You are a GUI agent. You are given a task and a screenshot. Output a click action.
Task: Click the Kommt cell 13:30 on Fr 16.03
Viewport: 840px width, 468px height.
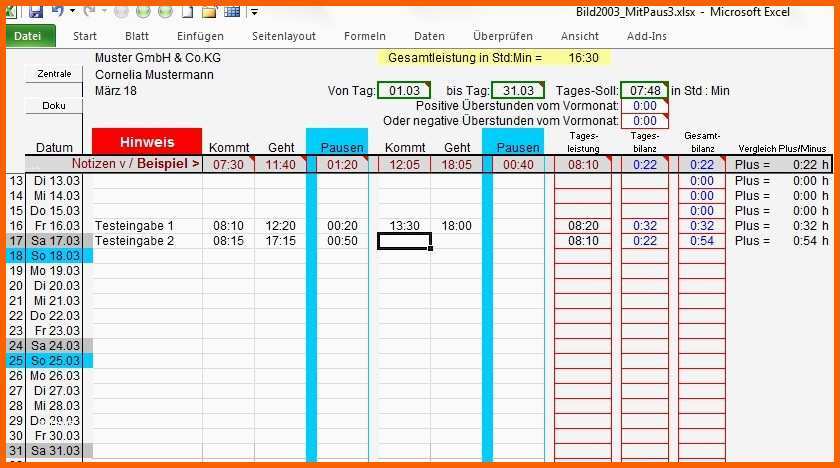404,226
